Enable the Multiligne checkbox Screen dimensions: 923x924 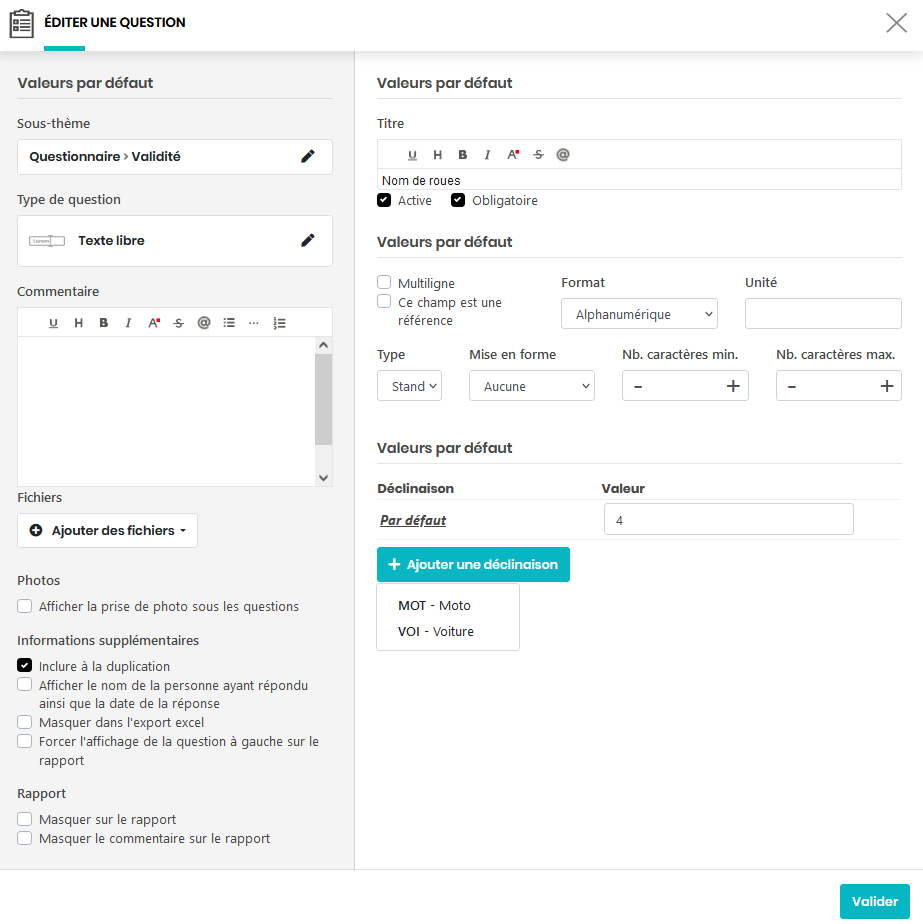[x=384, y=283]
